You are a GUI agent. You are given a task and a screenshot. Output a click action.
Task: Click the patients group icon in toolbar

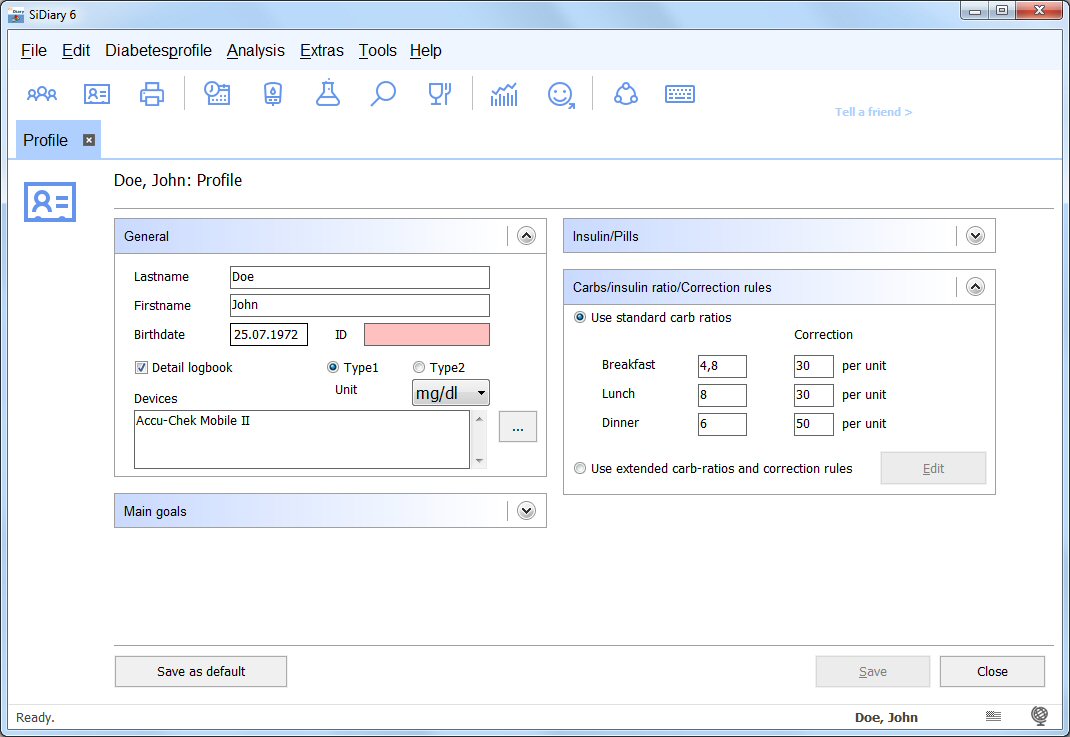click(x=42, y=94)
